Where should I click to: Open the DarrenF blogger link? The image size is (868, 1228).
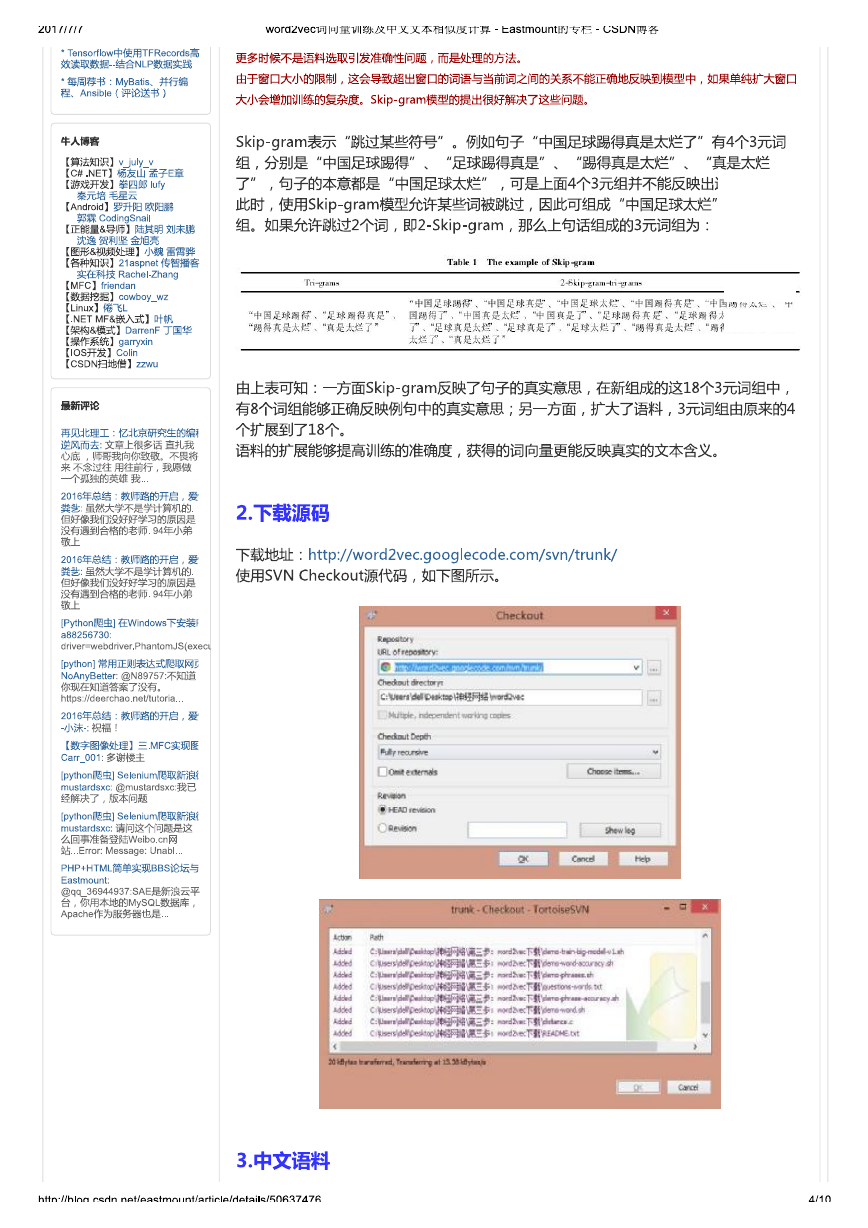pos(140,330)
